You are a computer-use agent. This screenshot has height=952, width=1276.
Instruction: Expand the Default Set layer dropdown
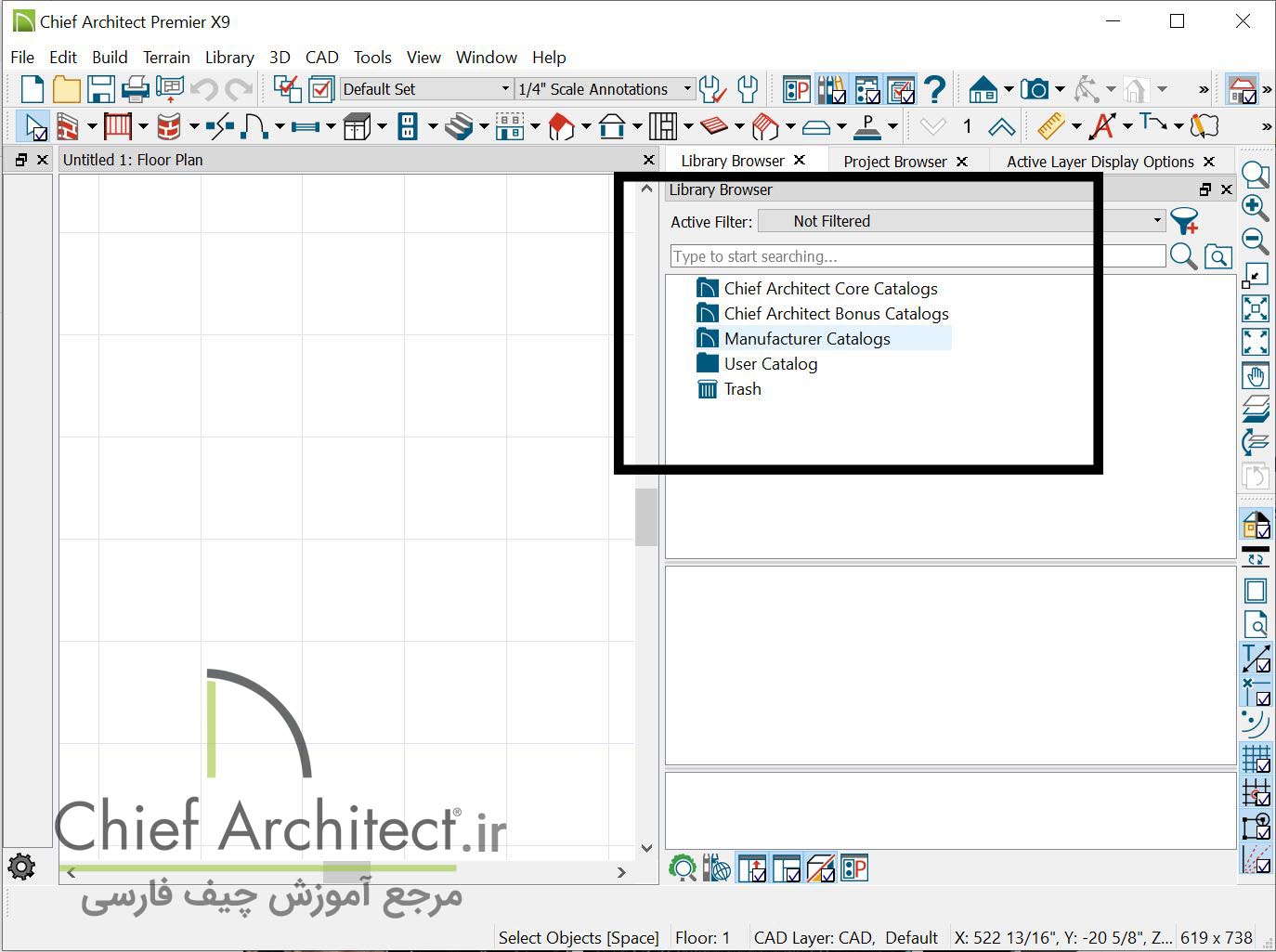[x=425, y=89]
